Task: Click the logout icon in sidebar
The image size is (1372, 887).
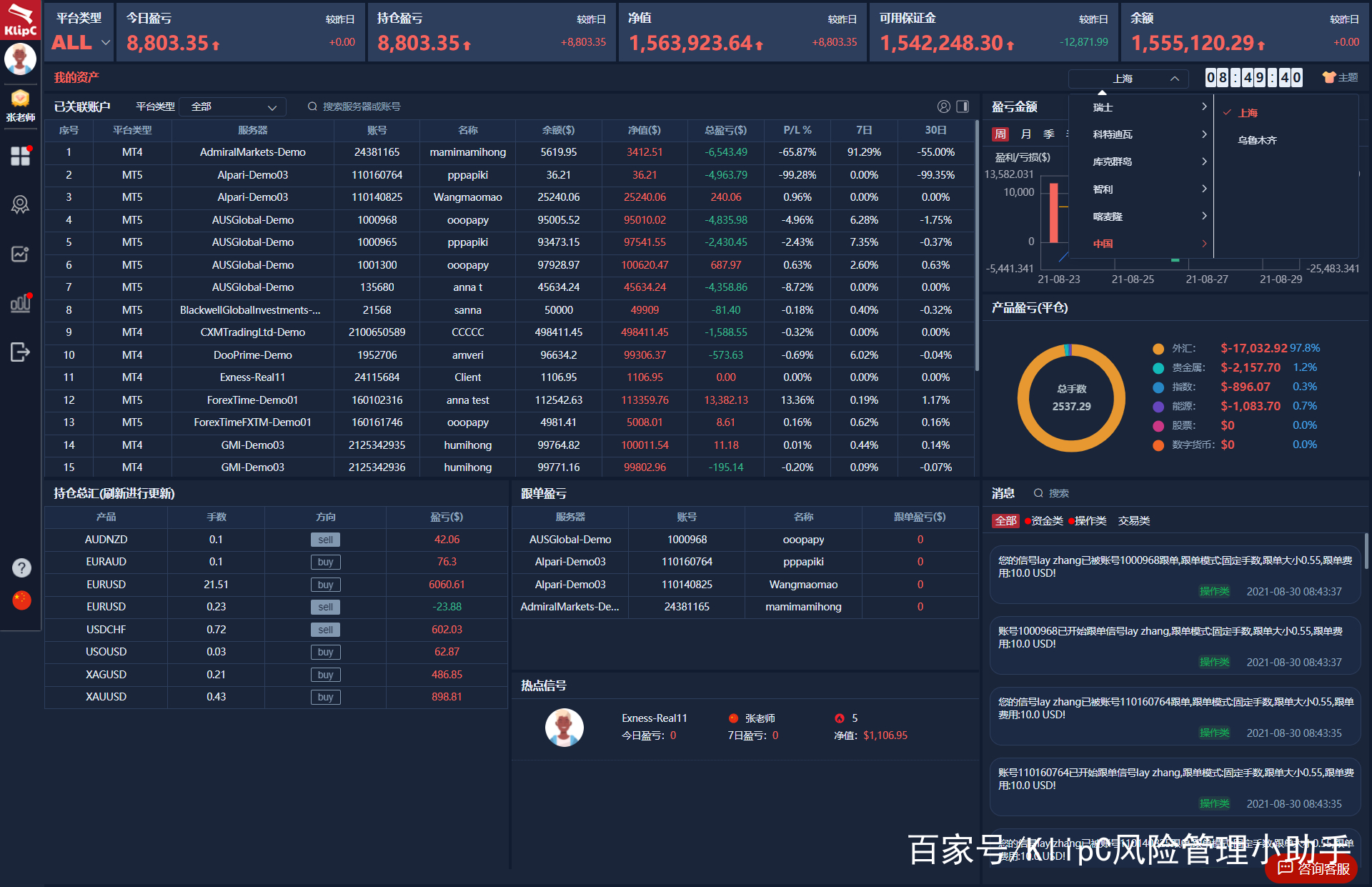Action: pos(20,352)
